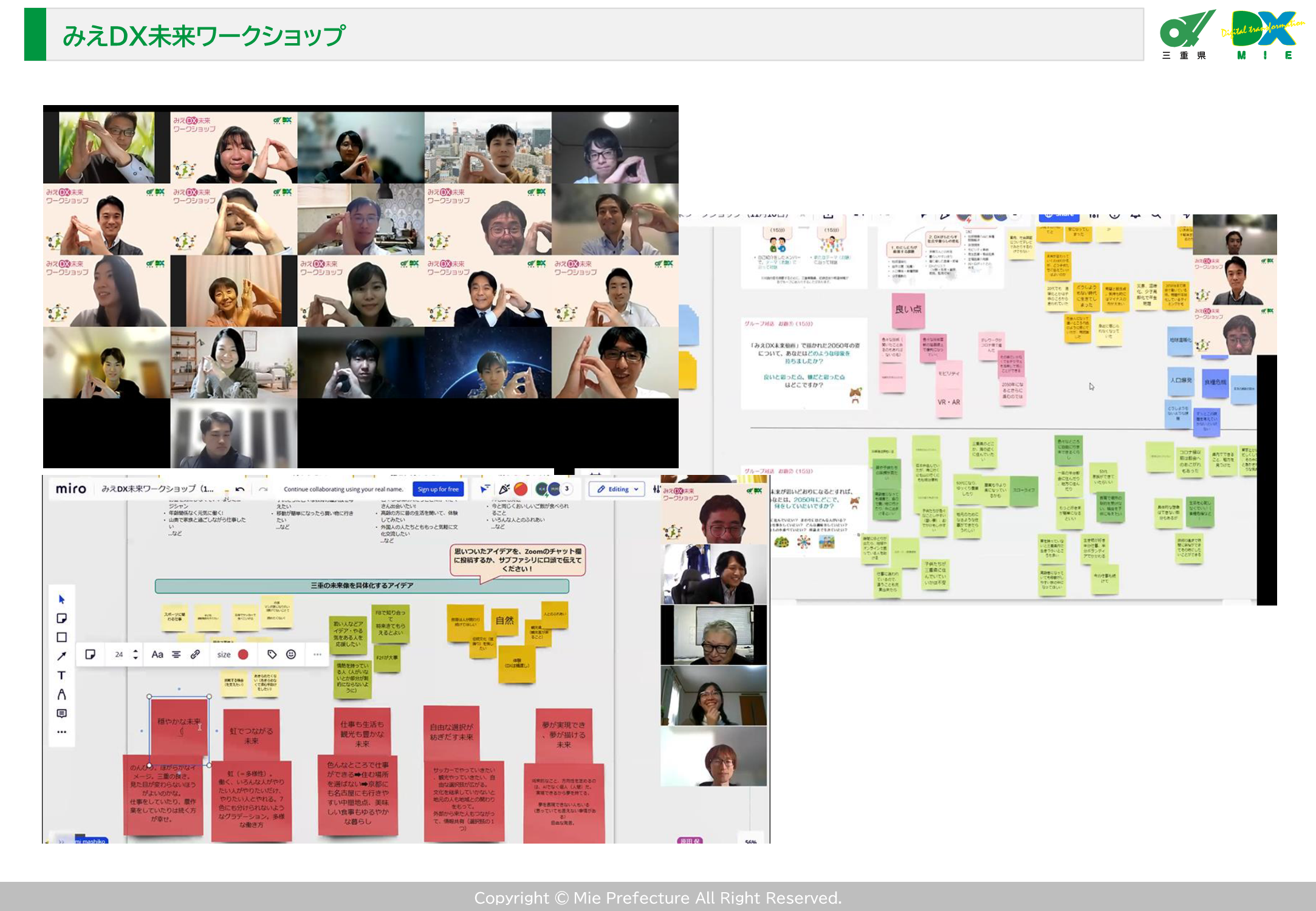This screenshot has height=911, width=1316.
Task: Click the font size field showing 24
Action: (x=119, y=654)
